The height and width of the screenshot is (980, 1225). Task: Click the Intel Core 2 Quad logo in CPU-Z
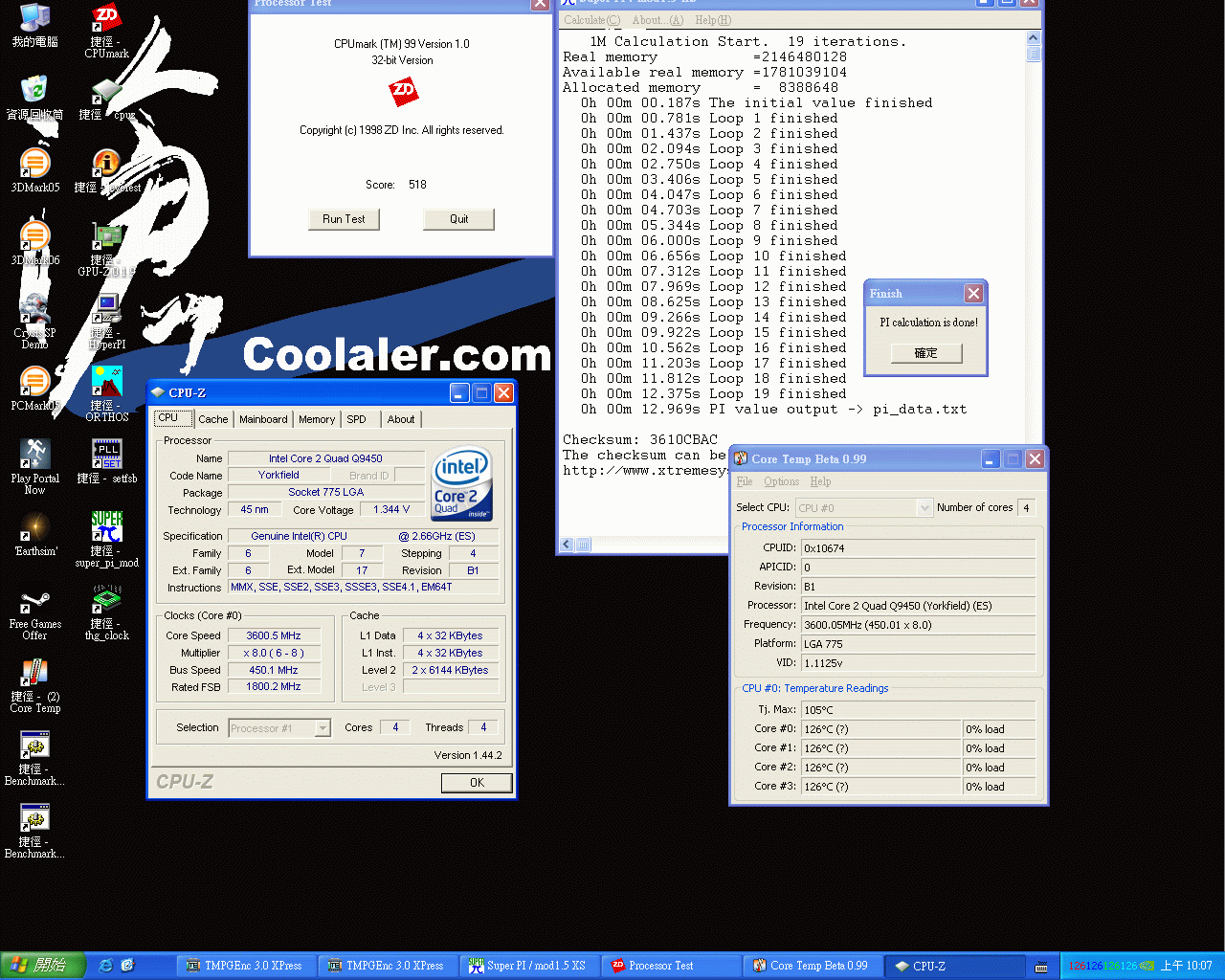point(462,483)
